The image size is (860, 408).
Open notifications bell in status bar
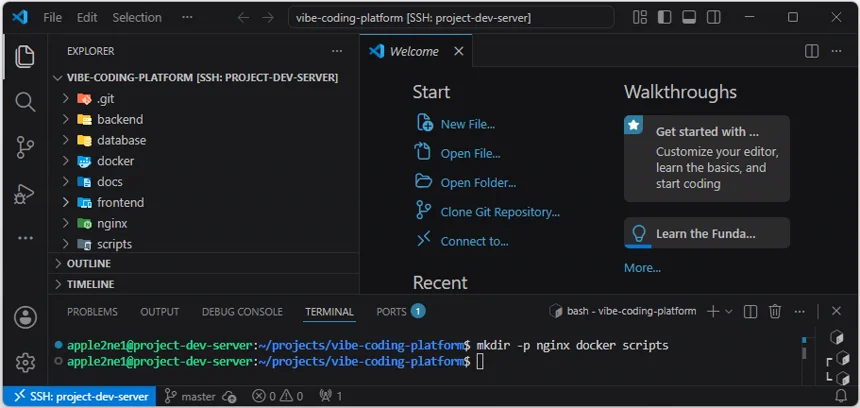point(841,396)
